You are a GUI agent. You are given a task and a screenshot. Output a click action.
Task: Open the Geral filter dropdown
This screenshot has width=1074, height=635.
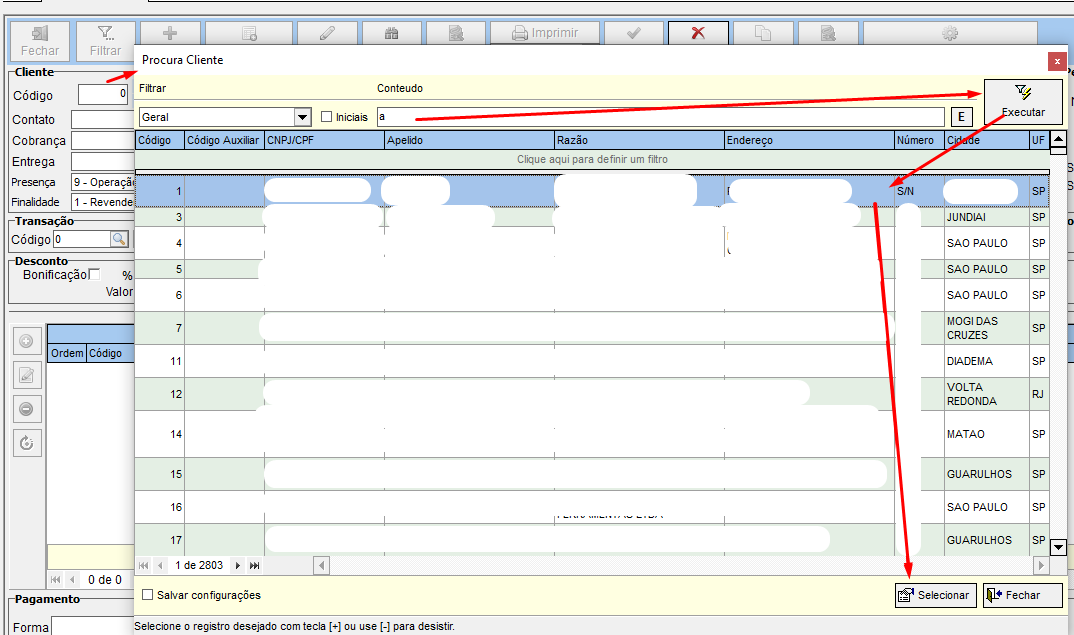302,117
